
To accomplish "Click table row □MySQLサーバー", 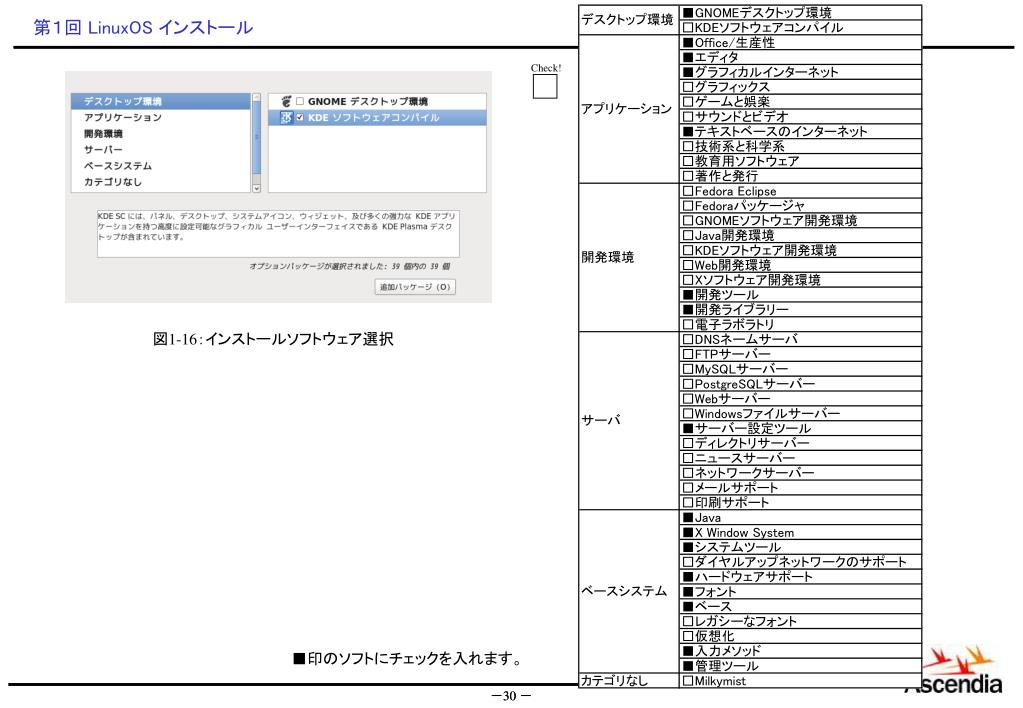I will click(x=801, y=369).
